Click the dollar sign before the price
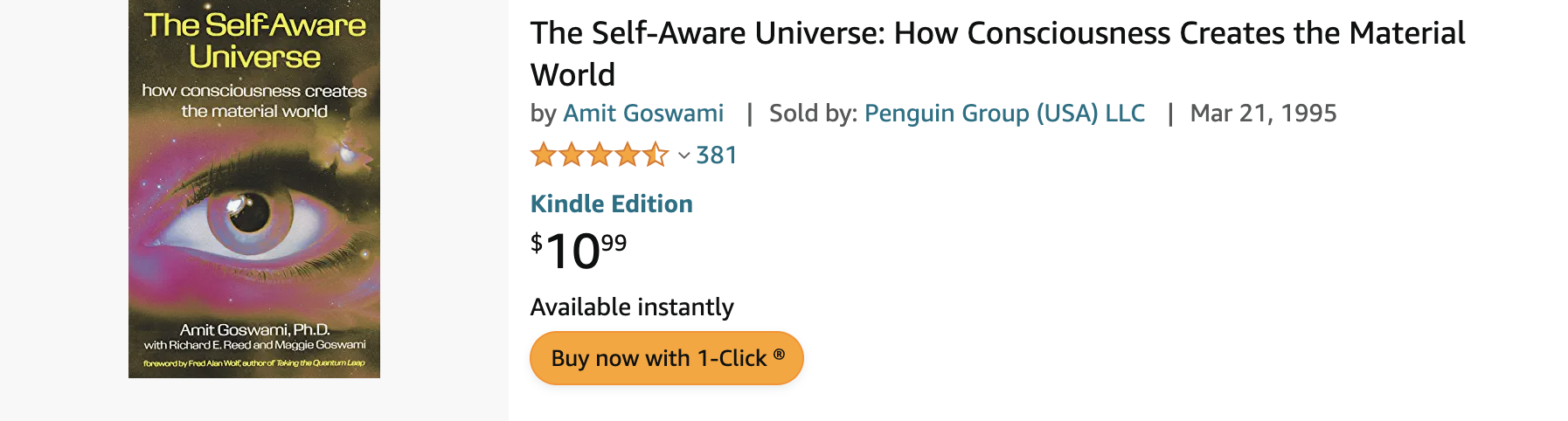The height and width of the screenshot is (421, 1568). [x=537, y=242]
